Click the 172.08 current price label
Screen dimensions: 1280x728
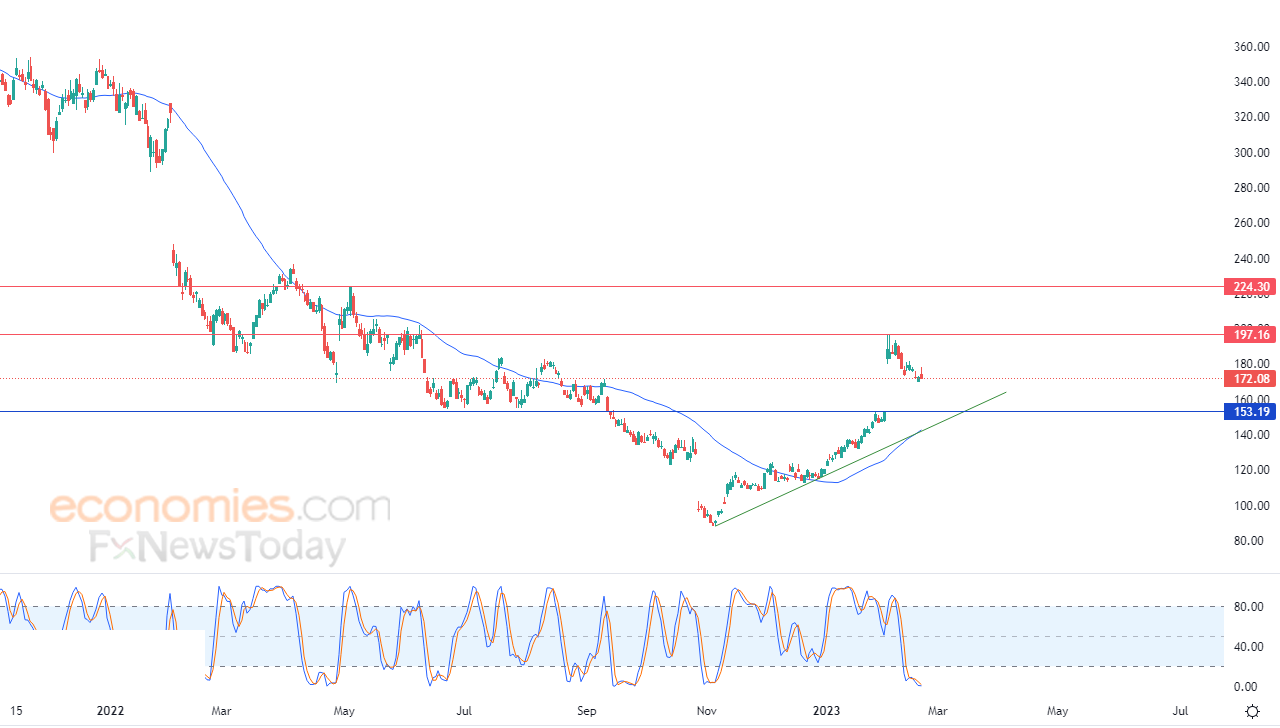tap(1249, 378)
